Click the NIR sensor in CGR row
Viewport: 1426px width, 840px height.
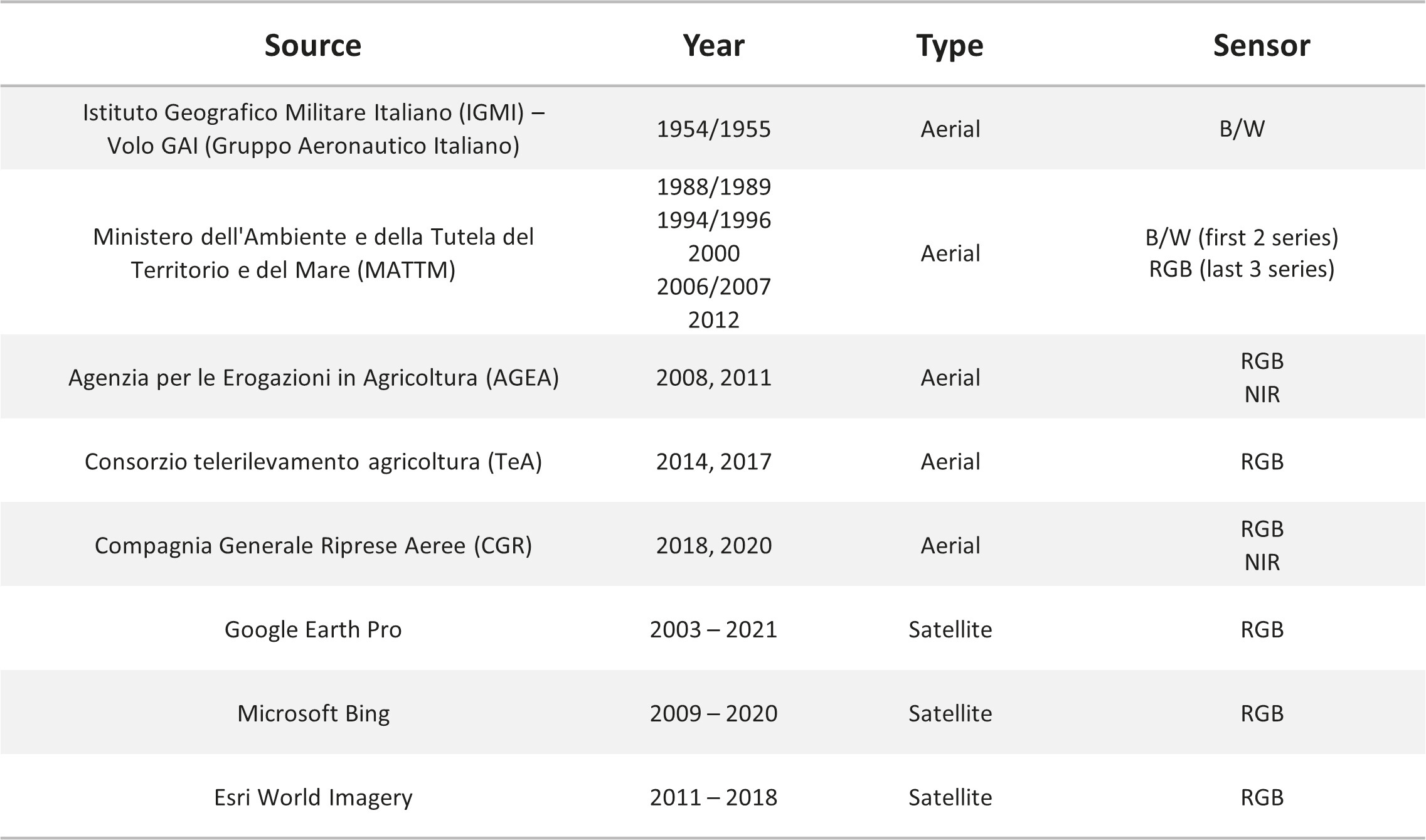(1262, 562)
